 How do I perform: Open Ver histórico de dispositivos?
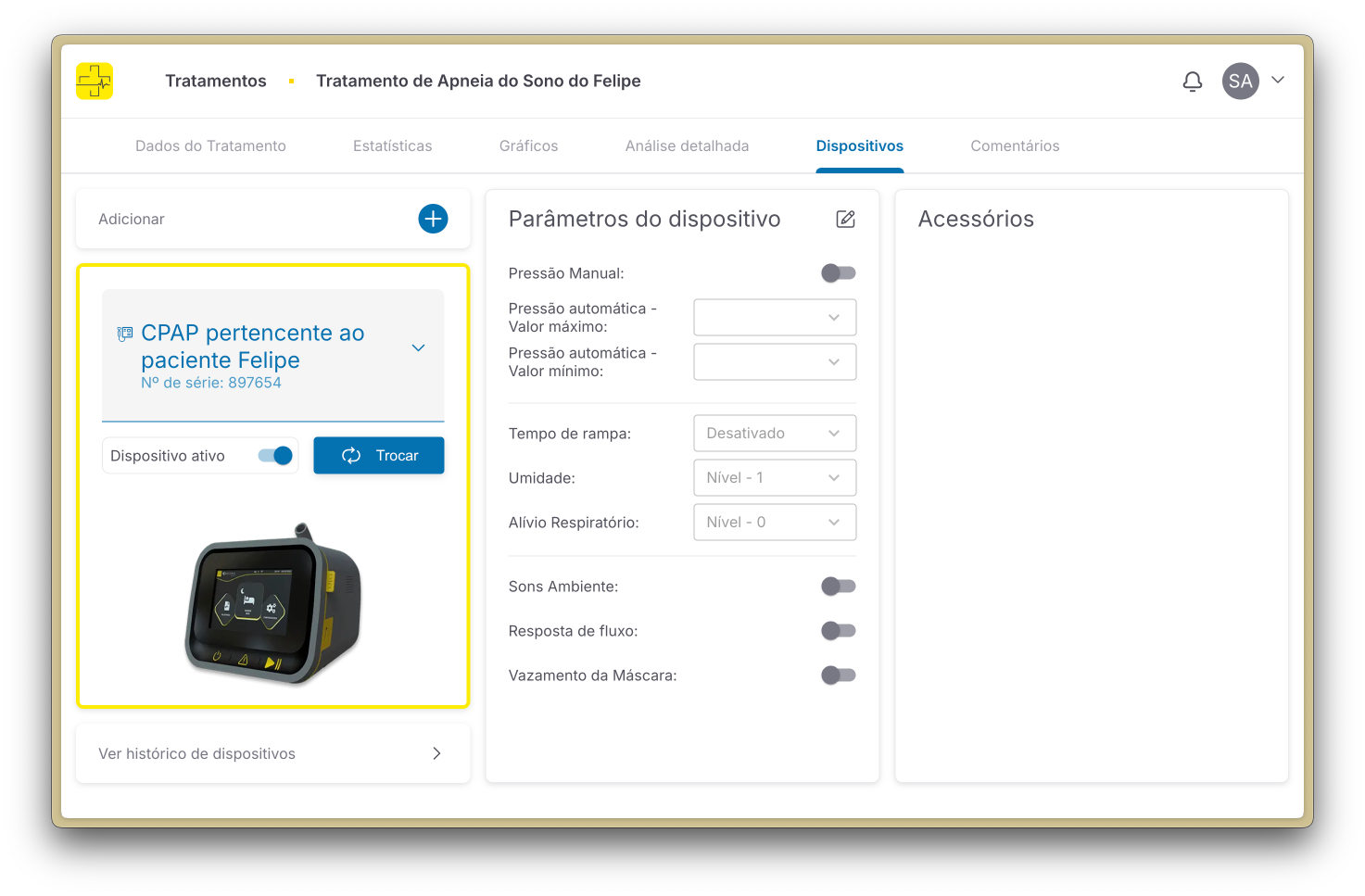point(196,753)
